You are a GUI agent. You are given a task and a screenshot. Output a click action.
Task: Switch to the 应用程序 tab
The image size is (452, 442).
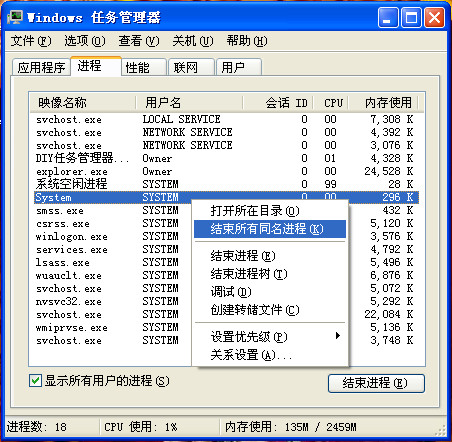pyautogui.click(x=41, y=67)
